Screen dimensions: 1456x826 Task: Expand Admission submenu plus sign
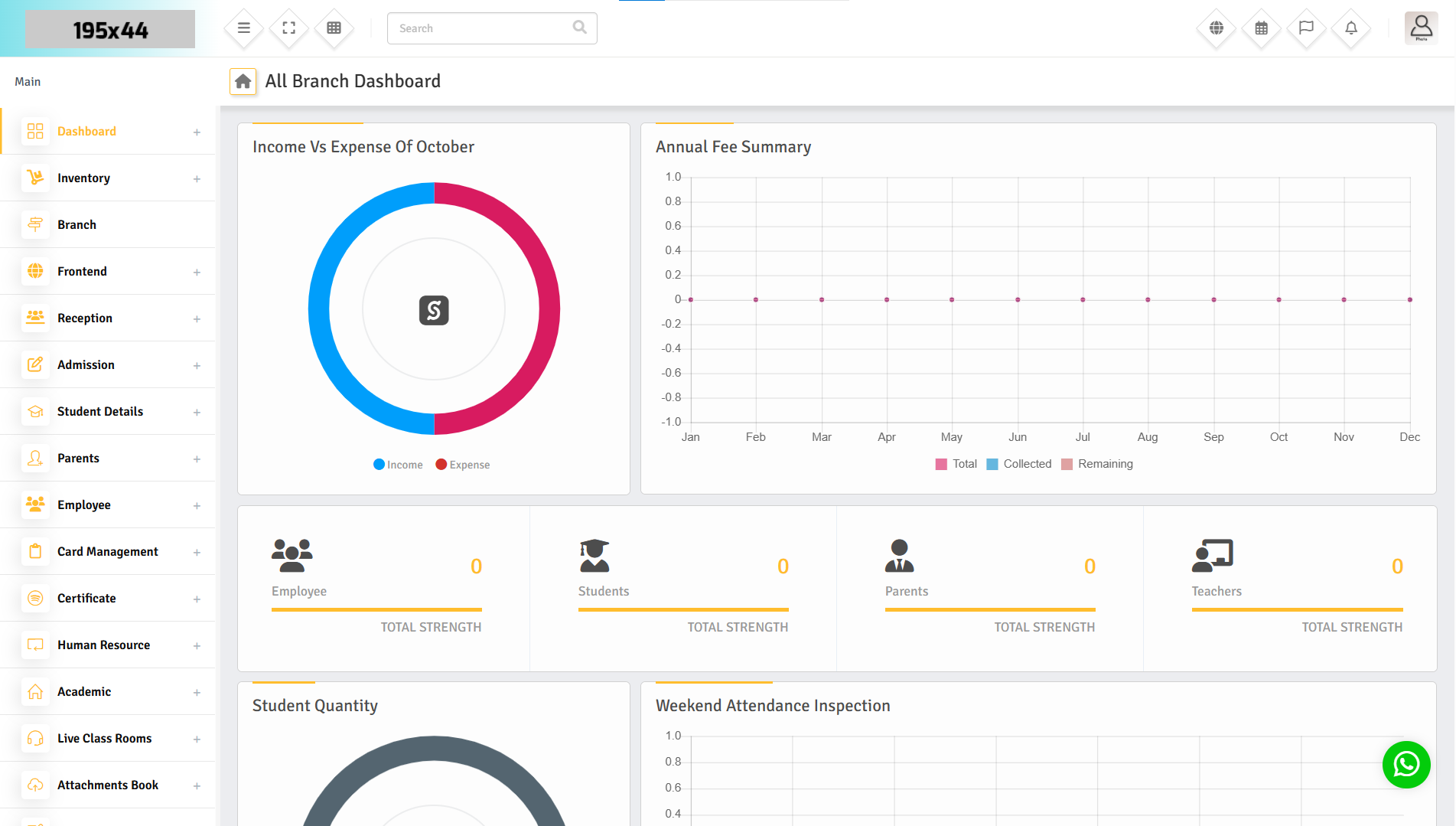tap(197, 366)
